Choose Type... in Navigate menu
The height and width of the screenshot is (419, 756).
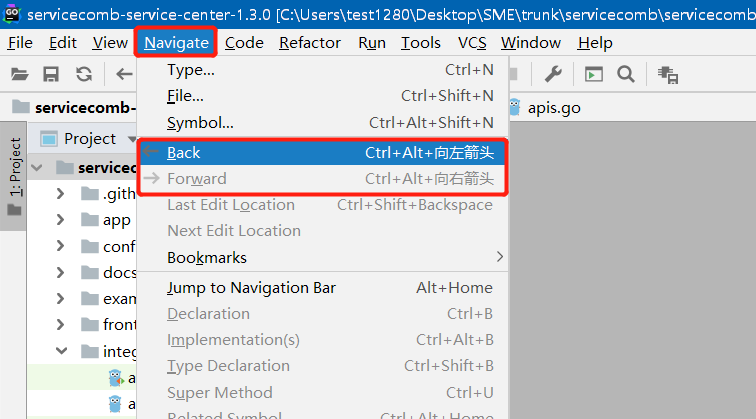click(x=323, y=70)
